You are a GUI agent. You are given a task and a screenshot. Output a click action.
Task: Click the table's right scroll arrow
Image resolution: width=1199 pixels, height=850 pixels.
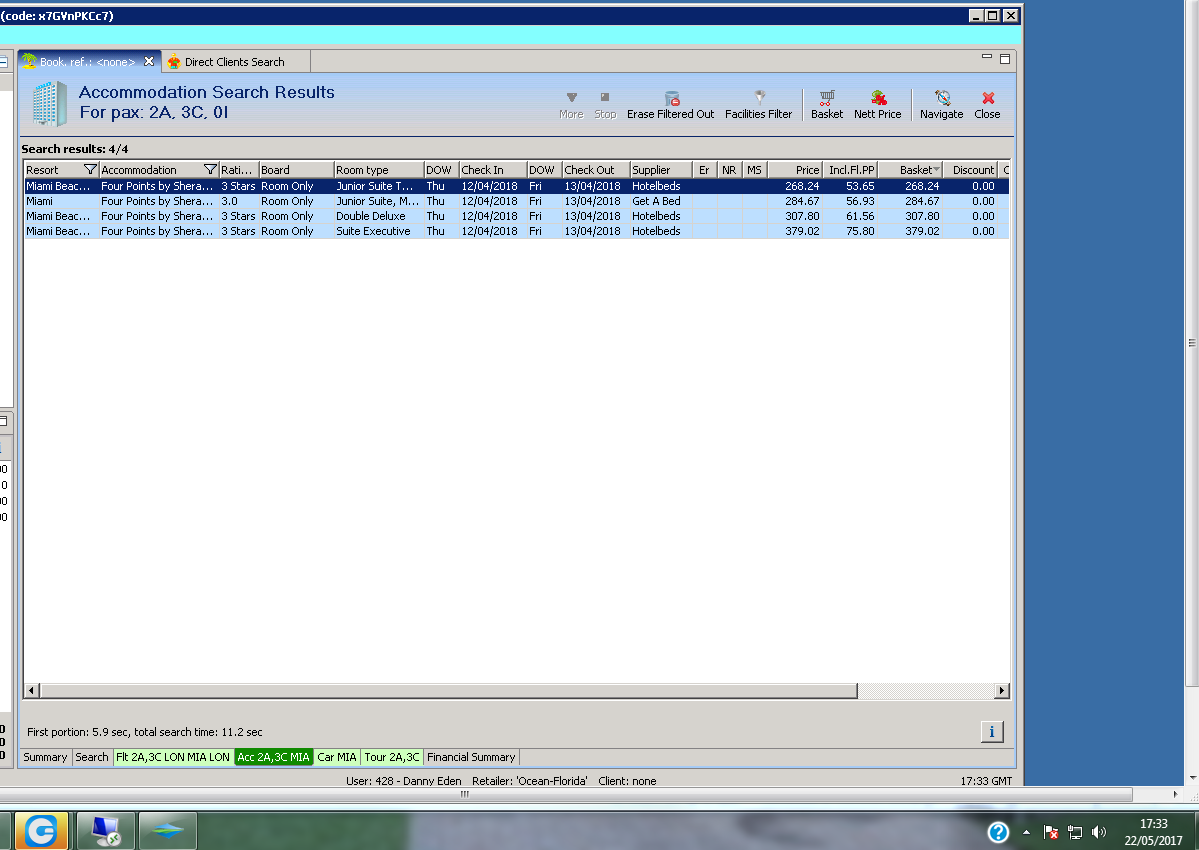1002,691
